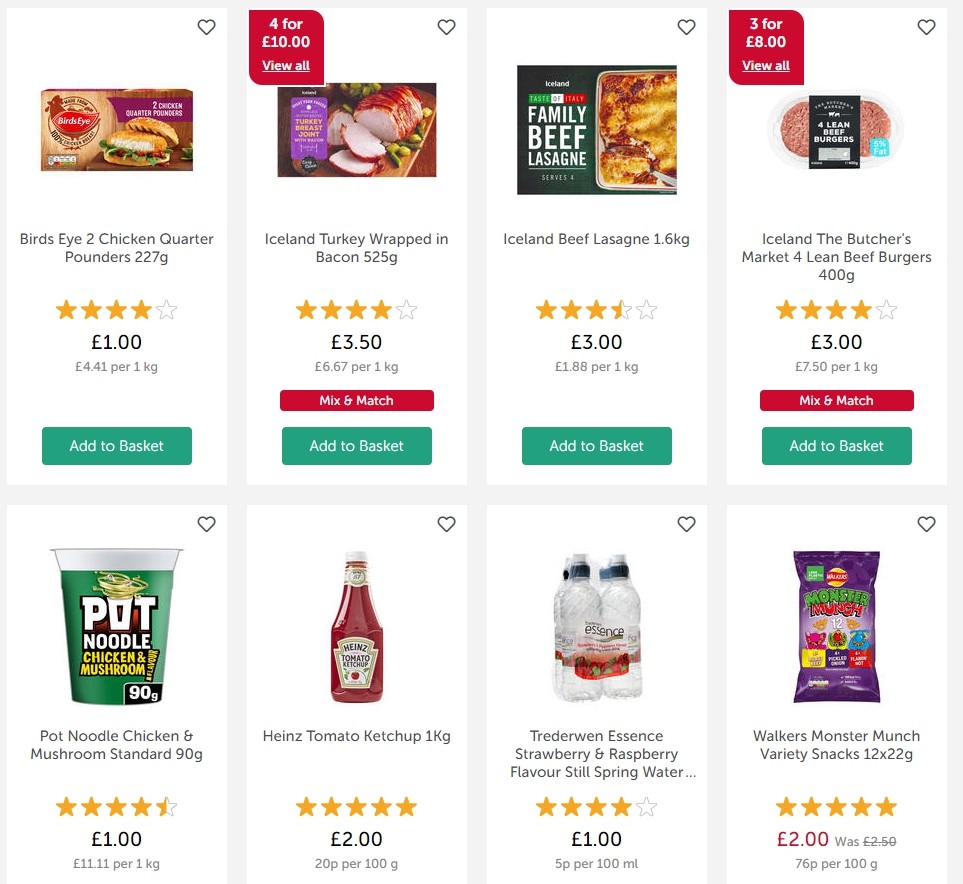Add Heinz Tomato Ketchup to basket
Viewport: 963px width, 884px height.
click(356, 880)
